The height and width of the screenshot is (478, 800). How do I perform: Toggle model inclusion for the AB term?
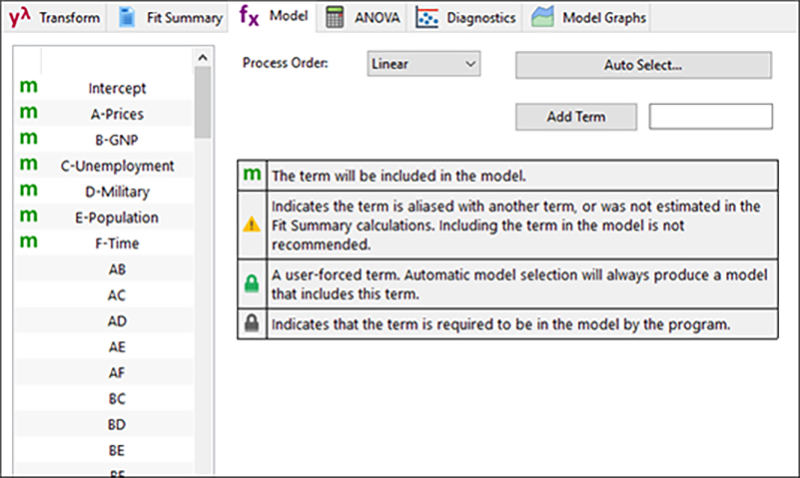28,269
